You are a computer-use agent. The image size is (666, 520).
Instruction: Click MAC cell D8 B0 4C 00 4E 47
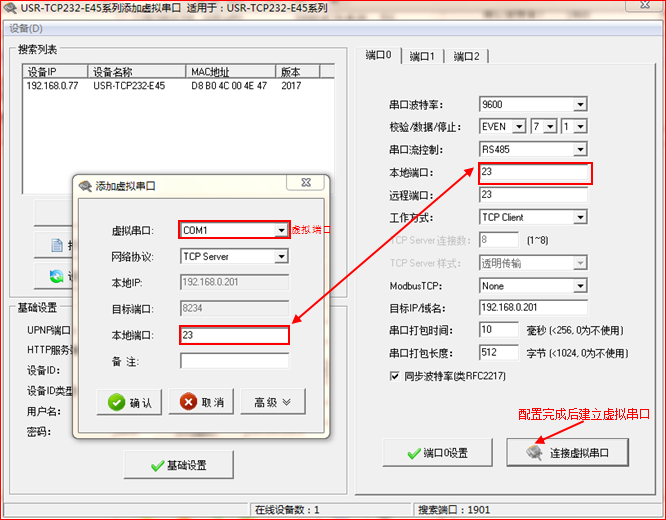(x=229, y=86)
